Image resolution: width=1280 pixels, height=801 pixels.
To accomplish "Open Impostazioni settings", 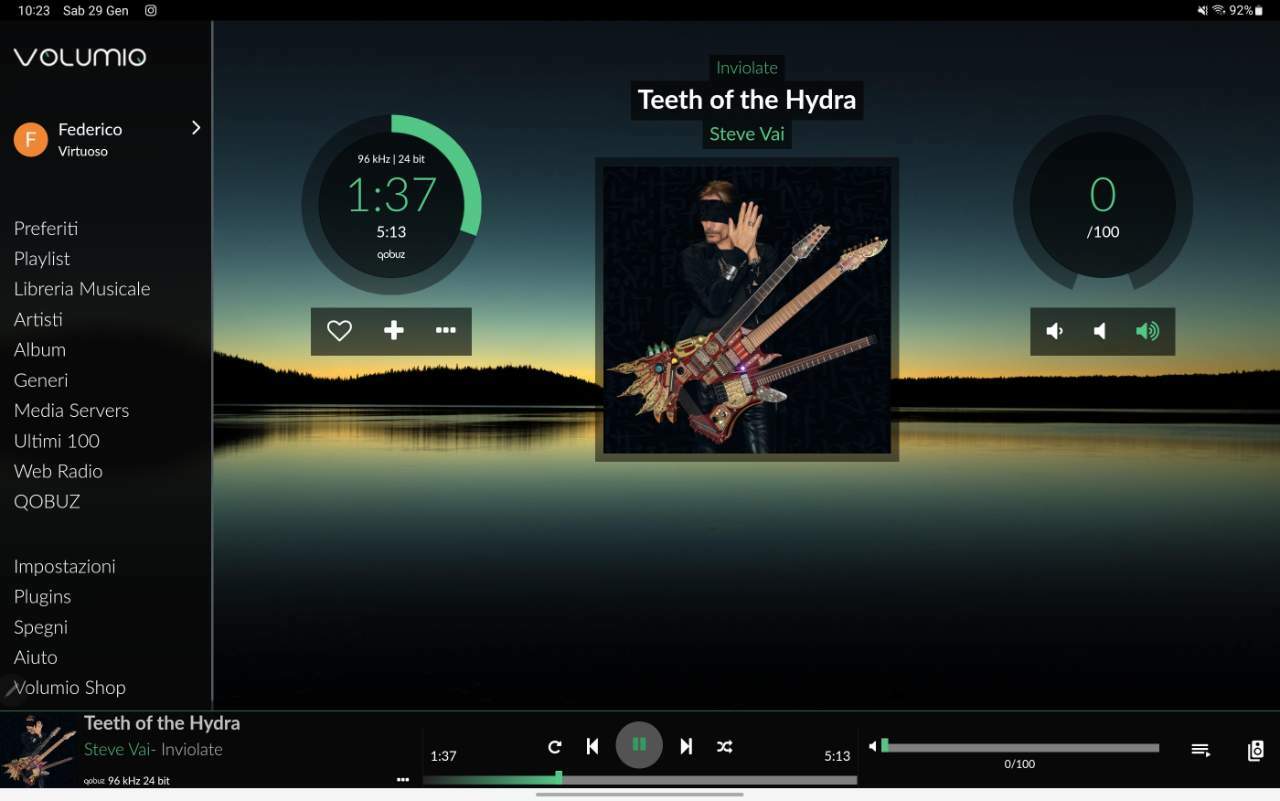I will click(65, 566).
